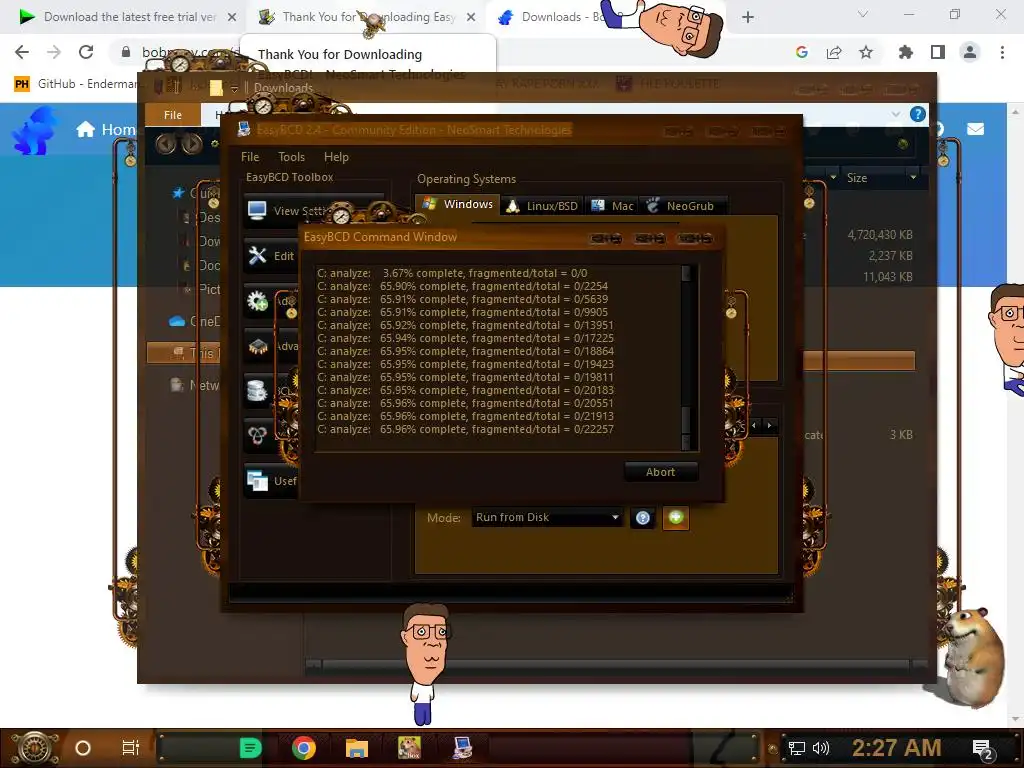Viewport: 1024px width, 768px height.
Task: Click command window vertical scrollbar
Action: point(686,357)
